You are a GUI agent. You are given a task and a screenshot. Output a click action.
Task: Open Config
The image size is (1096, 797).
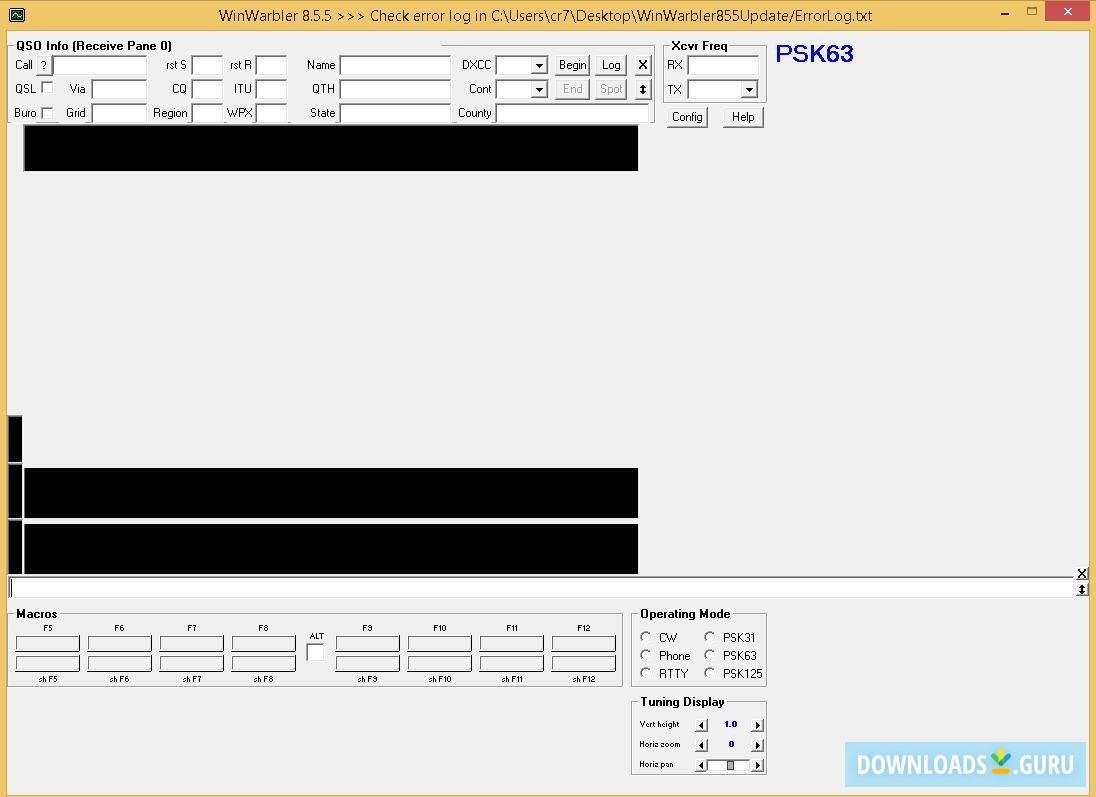[687, 117]
